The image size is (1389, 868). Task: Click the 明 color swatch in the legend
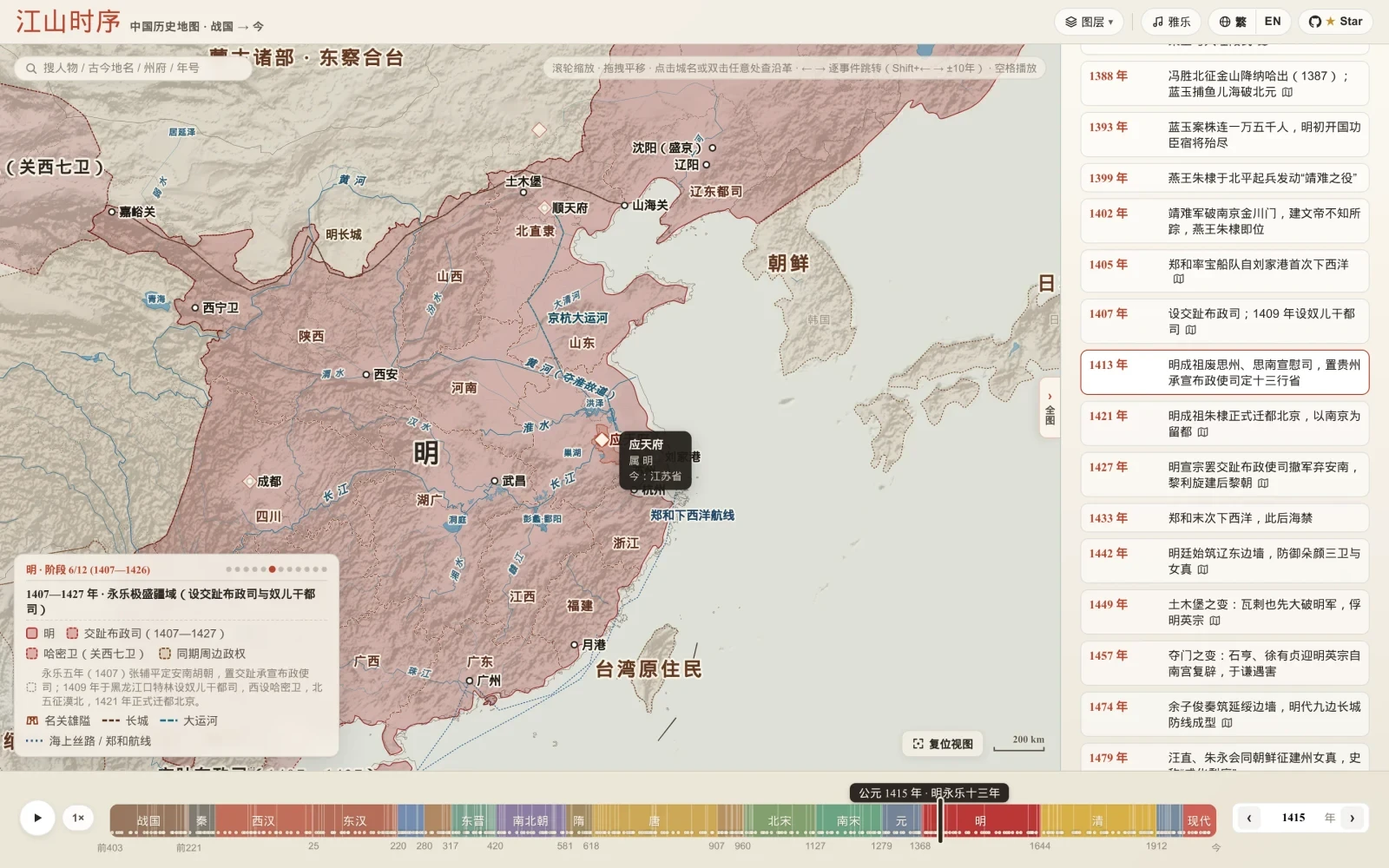coord(32,634)
